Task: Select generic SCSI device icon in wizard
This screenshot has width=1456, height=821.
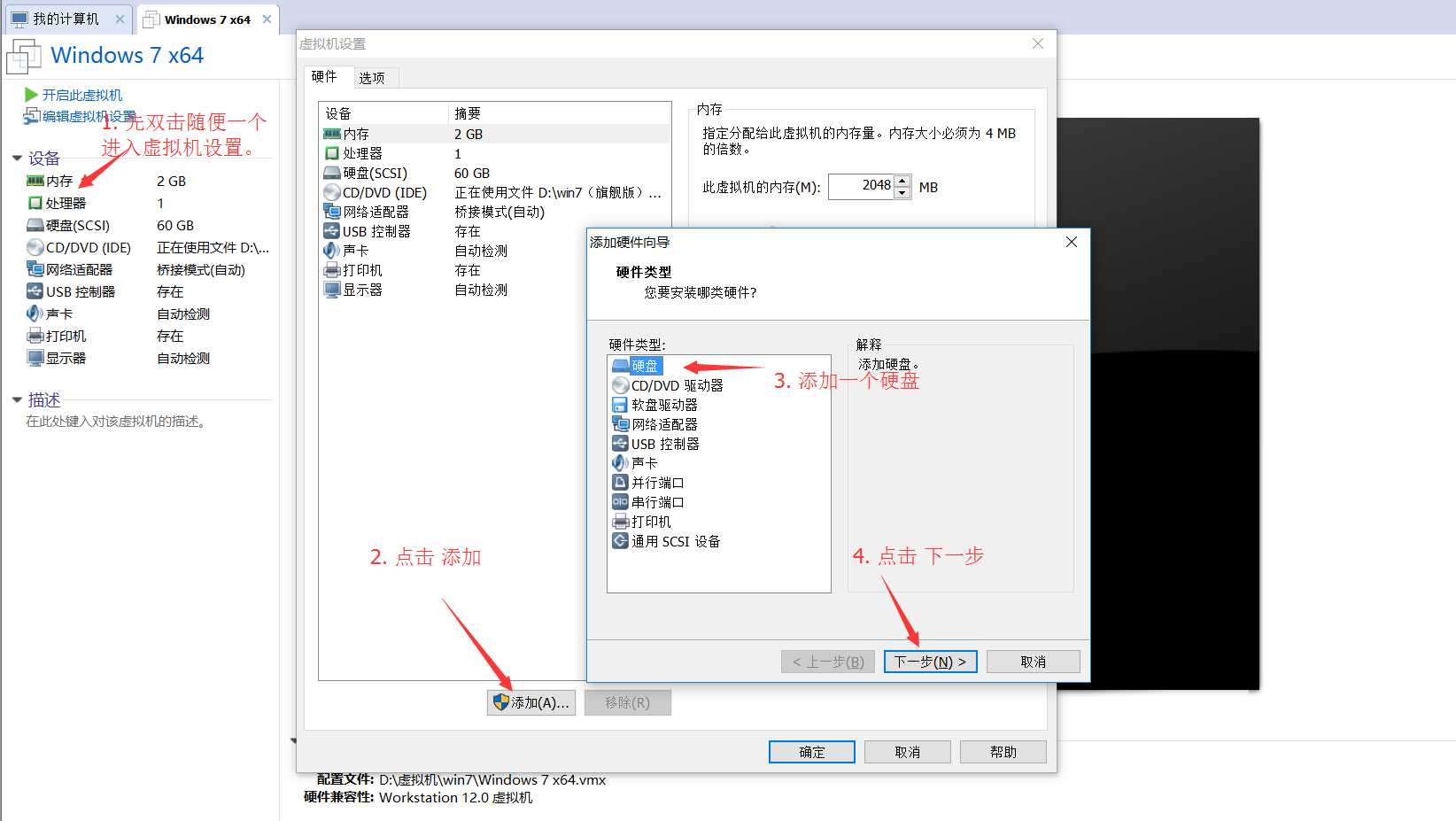Action: coord(620,541)
